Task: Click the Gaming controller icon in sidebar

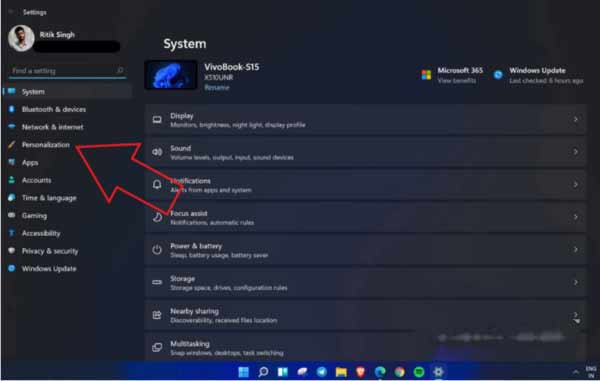Action: coord(11,215)
